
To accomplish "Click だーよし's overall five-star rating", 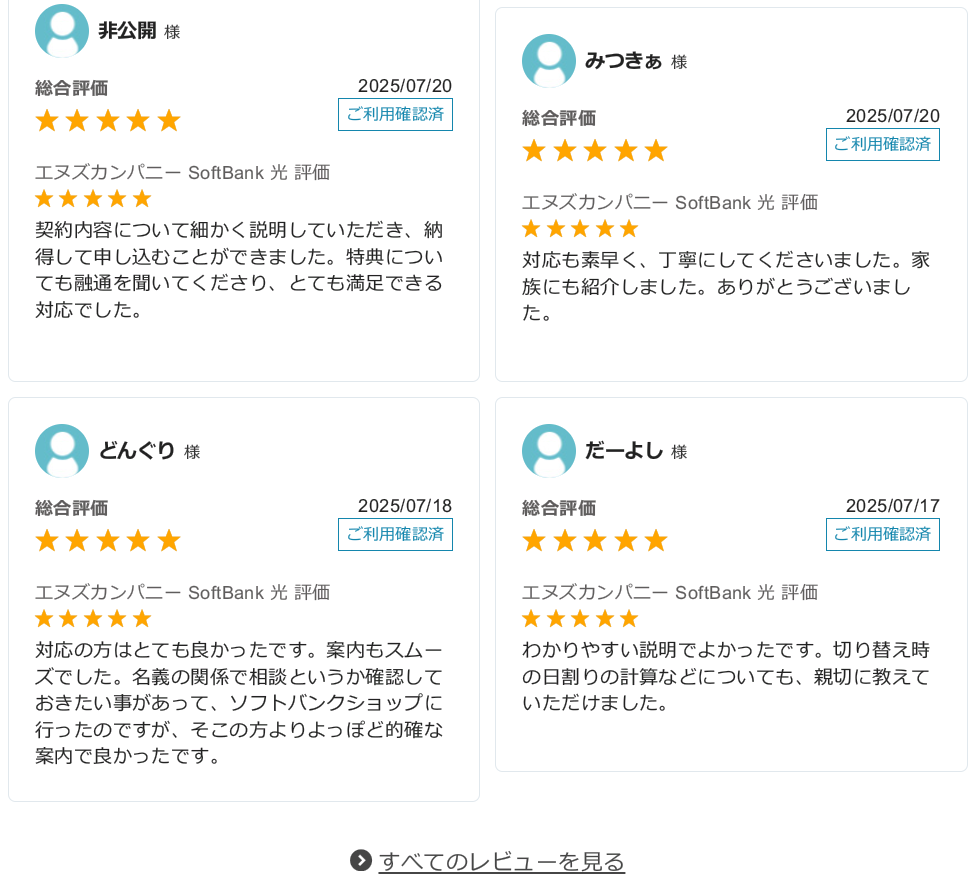I will click(595, 541).
